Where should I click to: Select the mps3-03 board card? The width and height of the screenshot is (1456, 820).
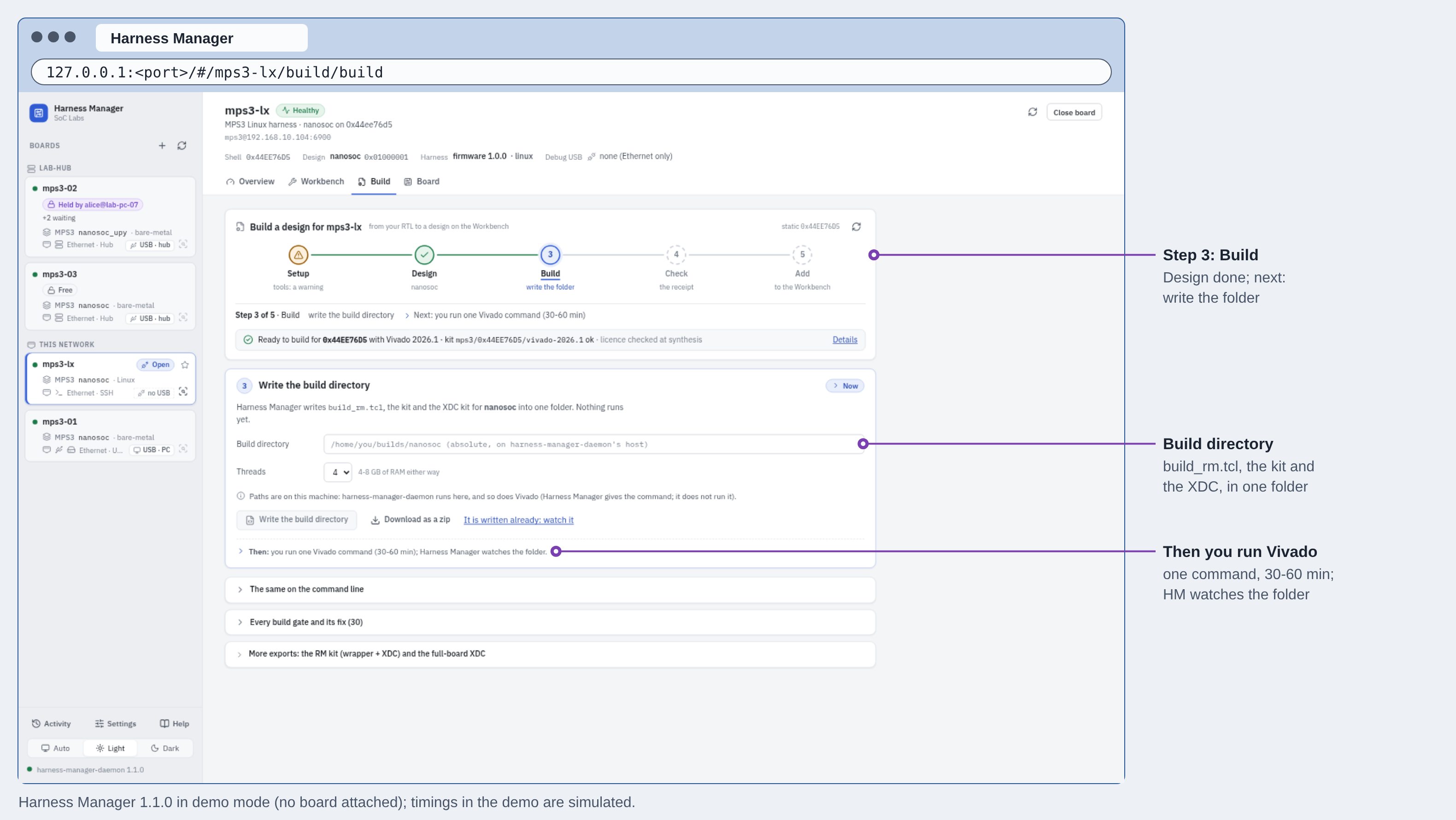[x=110, y=296]
